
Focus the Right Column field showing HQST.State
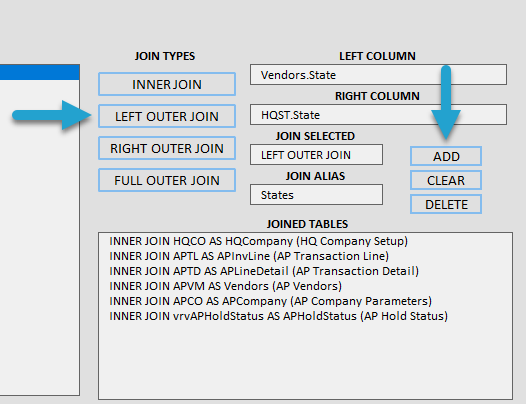tap(378, 115)
